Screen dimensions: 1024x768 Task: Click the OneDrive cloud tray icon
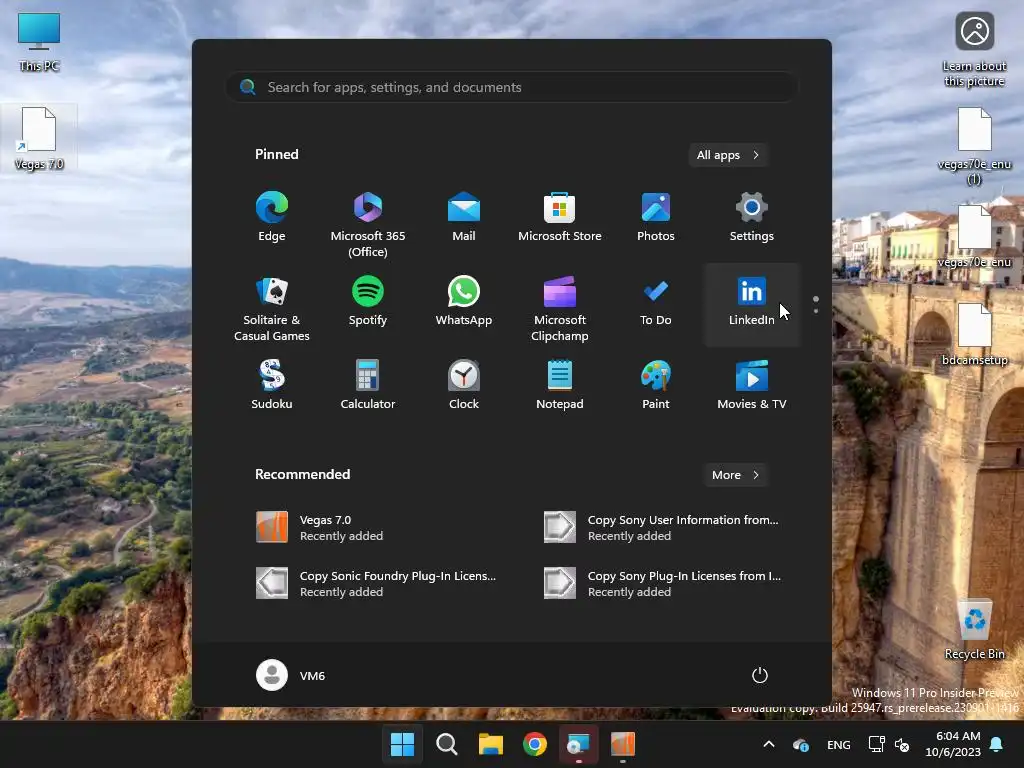pyautogui.click(x=801, y=744)
